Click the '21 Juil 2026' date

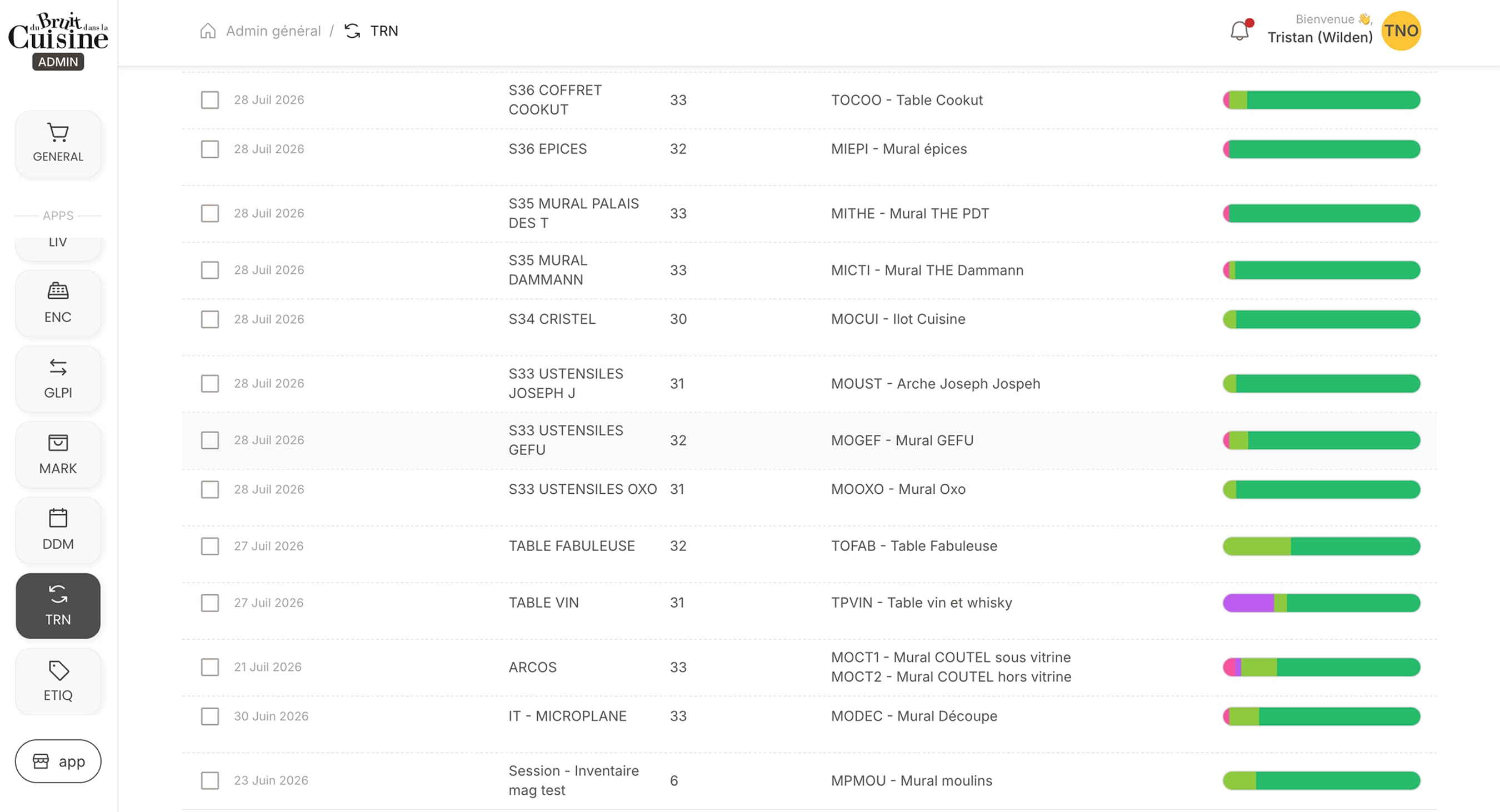267,668
